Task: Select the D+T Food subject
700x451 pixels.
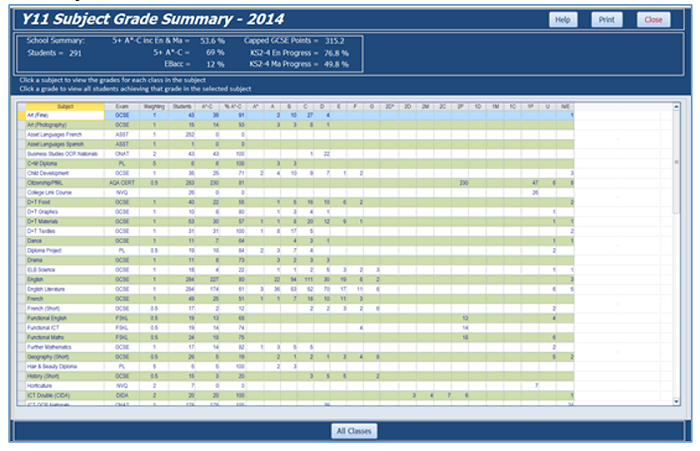Action: coord(65,202)
